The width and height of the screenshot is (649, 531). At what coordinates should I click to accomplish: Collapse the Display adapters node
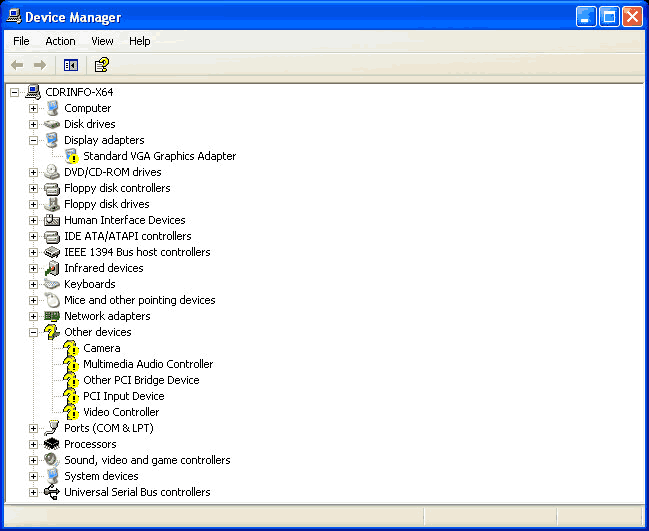coord(34,140)
